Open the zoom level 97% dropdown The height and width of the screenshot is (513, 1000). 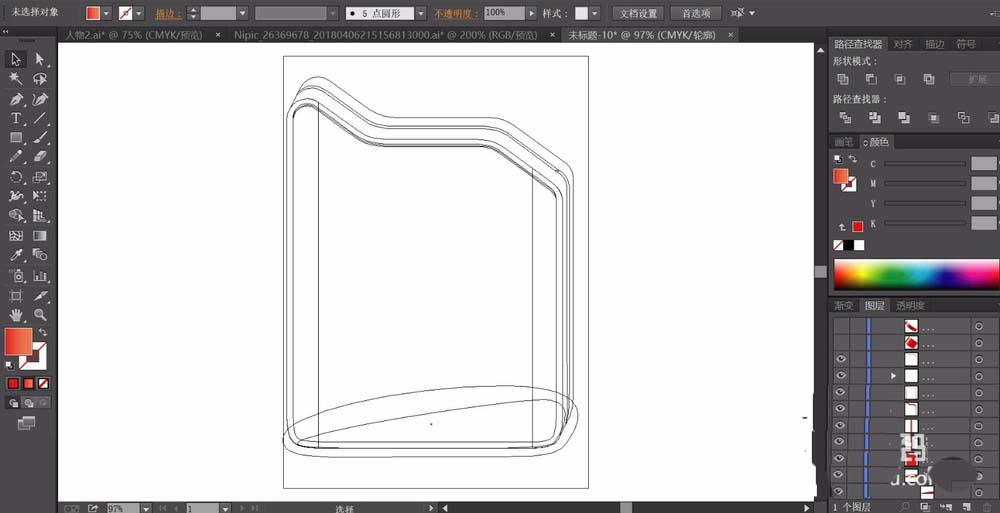coord(146,508)
